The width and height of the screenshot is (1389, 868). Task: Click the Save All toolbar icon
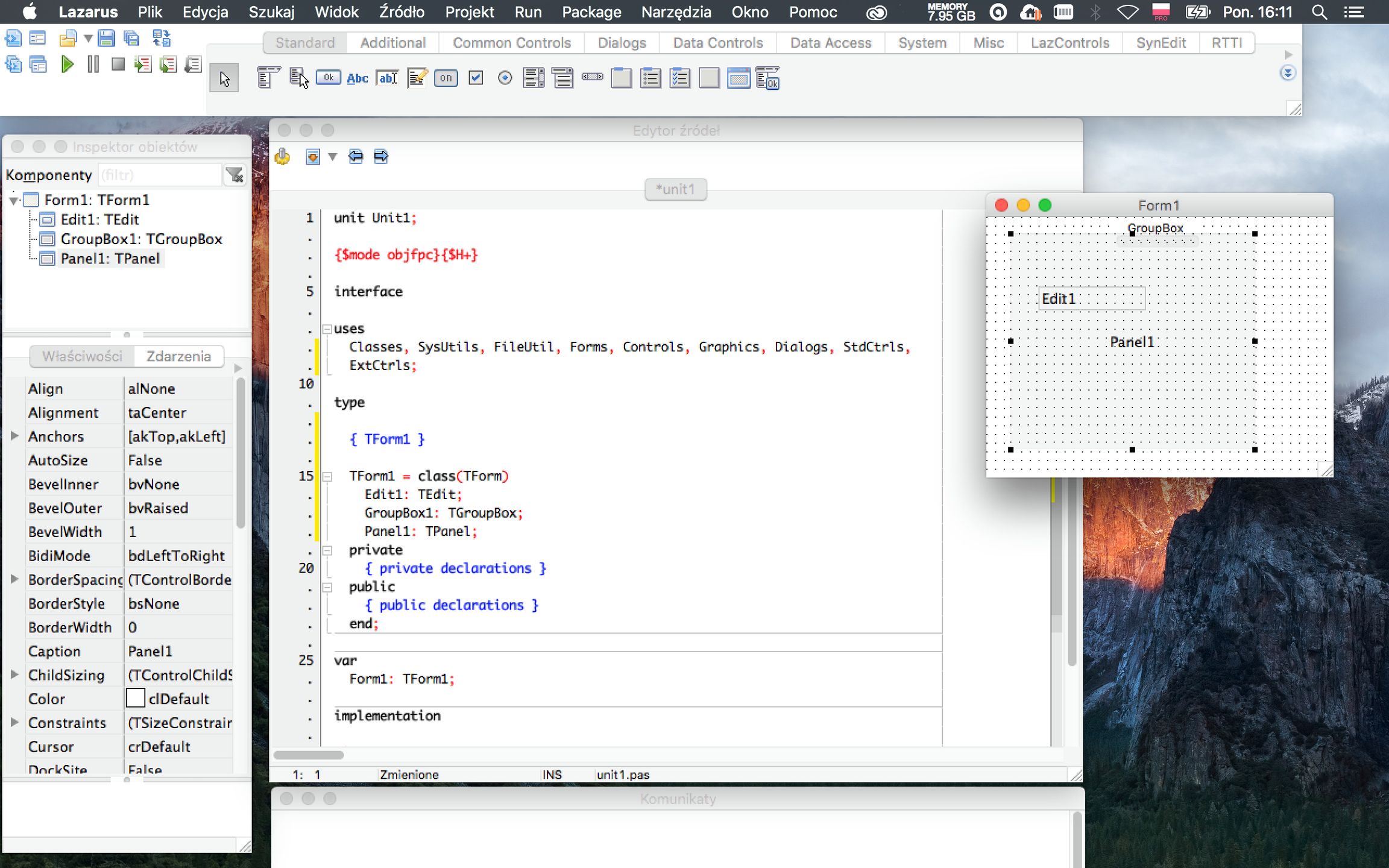131,38
